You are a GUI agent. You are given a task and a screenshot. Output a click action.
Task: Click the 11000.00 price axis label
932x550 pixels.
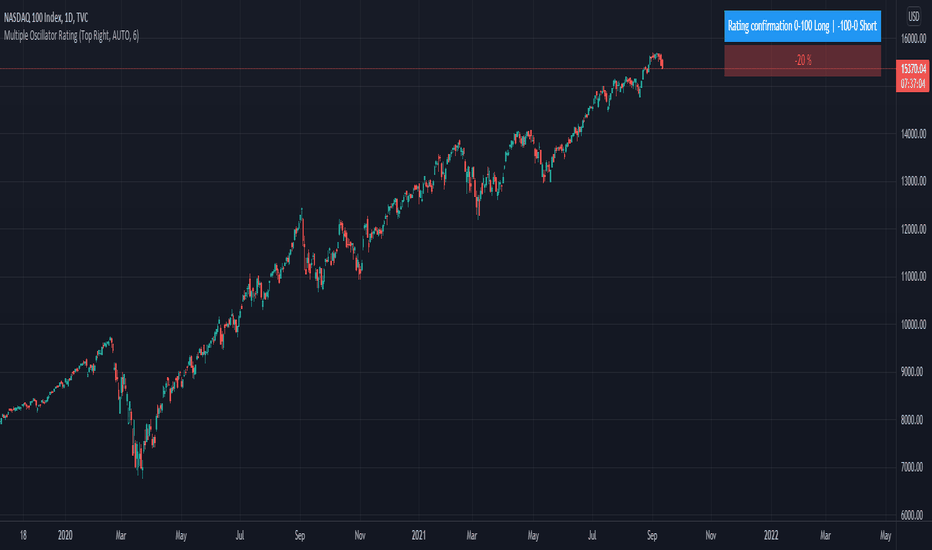tap(913, 276)
